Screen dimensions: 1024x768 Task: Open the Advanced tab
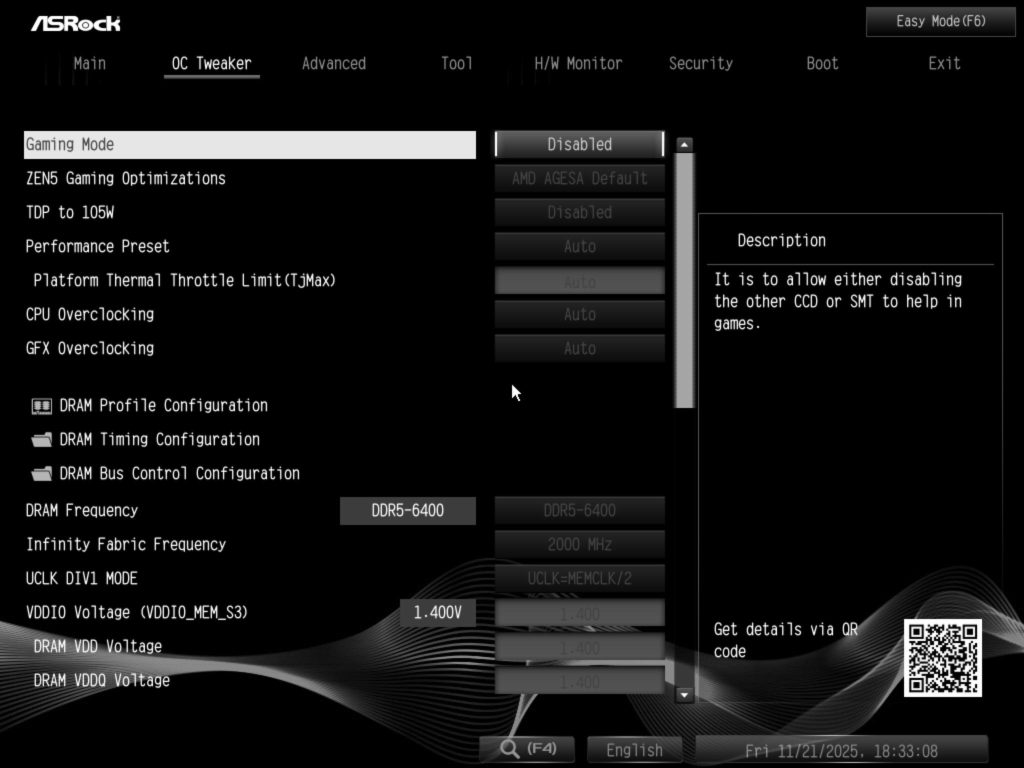[334, 63]
